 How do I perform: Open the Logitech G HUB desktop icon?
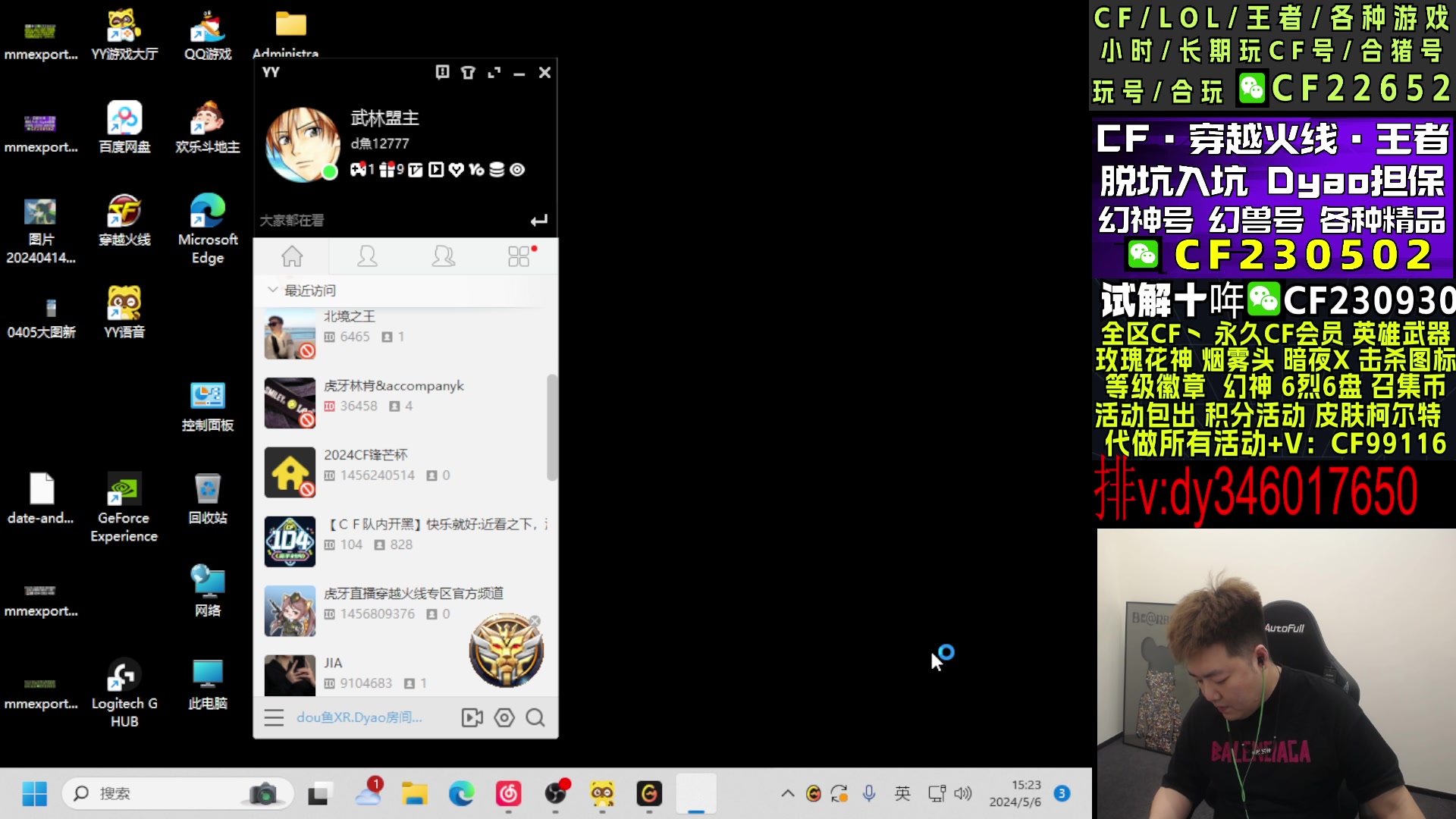124,693
